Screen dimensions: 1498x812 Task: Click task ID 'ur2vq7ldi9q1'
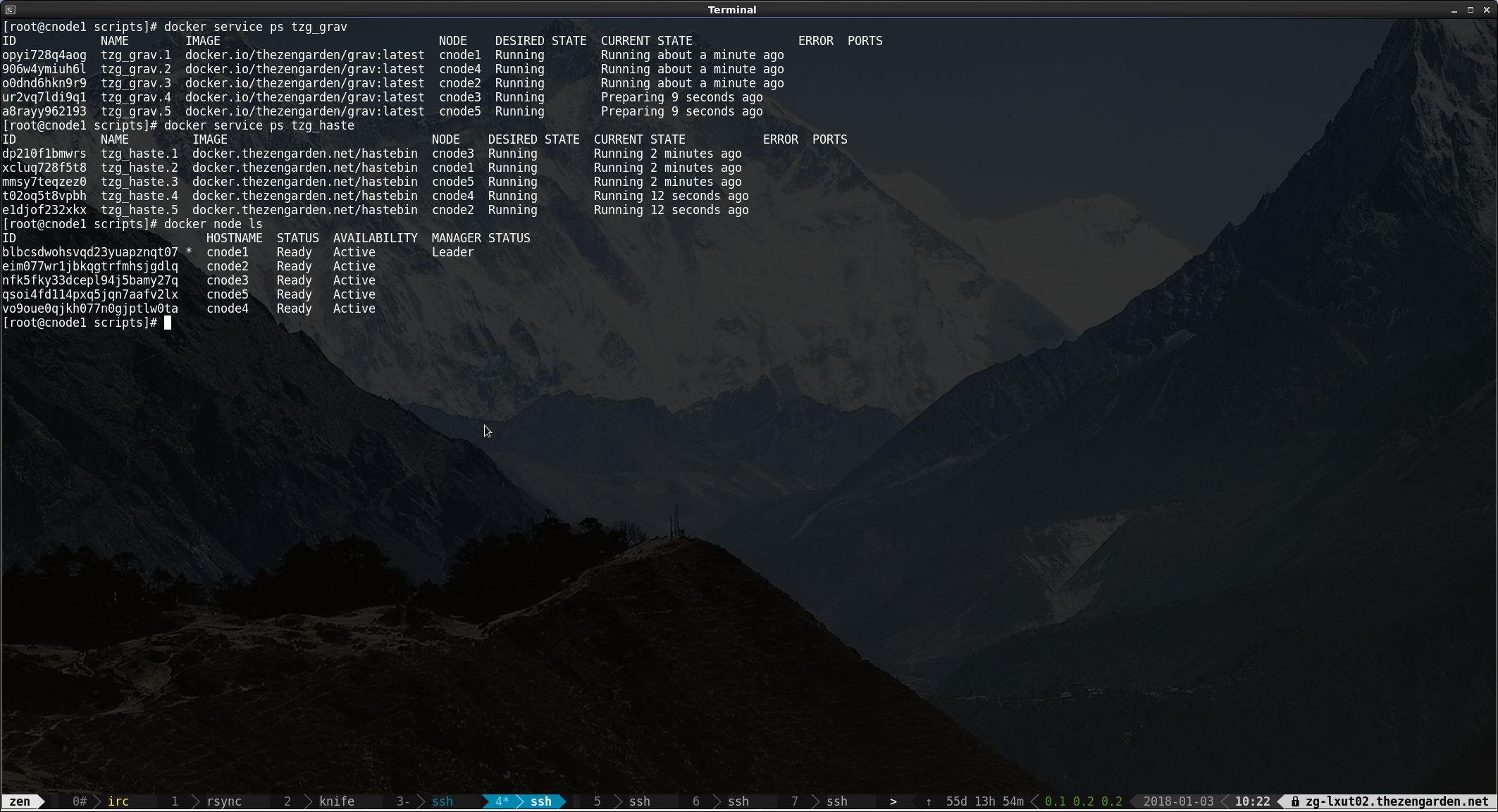[x=44, y=97]
